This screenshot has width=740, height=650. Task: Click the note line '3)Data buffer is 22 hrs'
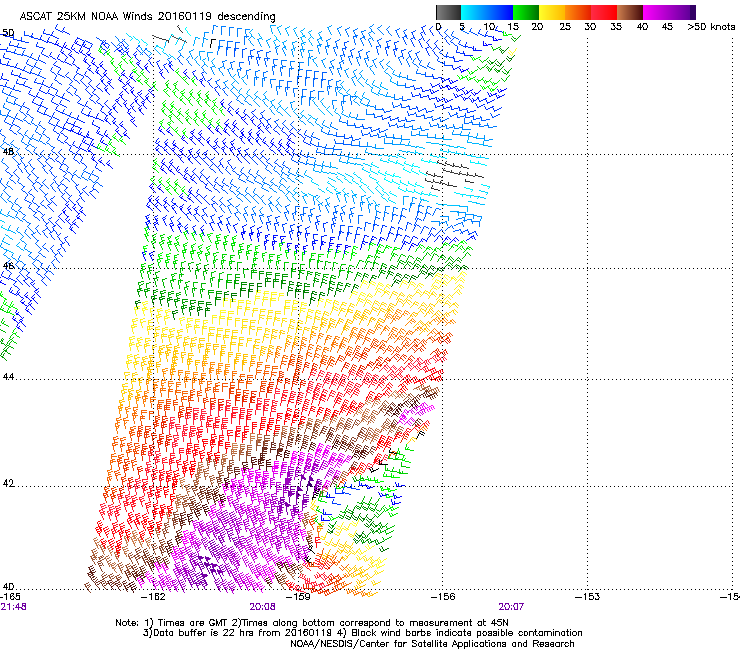click(x=362, y=633)
